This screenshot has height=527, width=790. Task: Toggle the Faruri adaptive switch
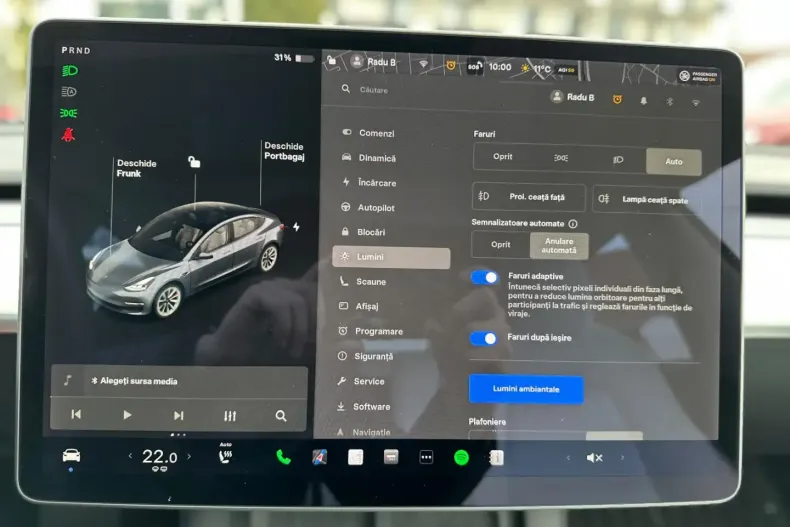[485, 278]
